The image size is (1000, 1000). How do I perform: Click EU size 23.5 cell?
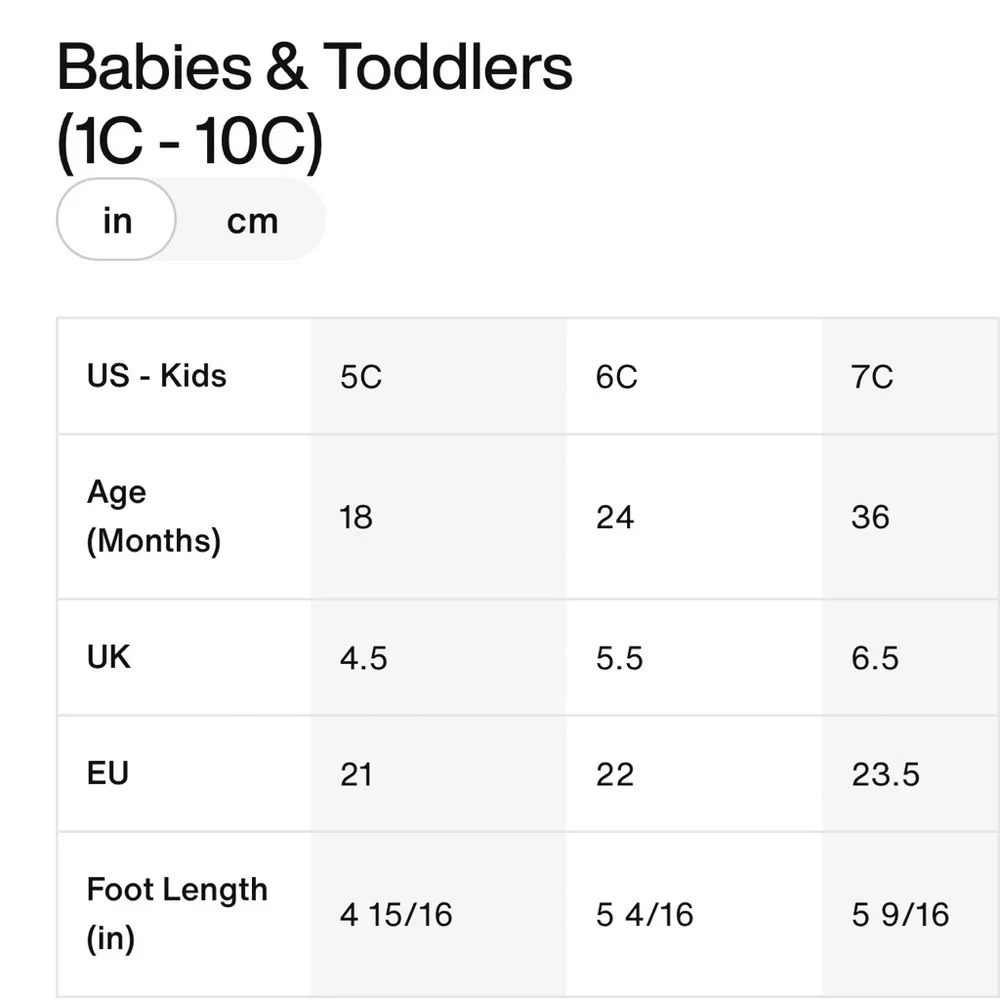pos(911,774)
